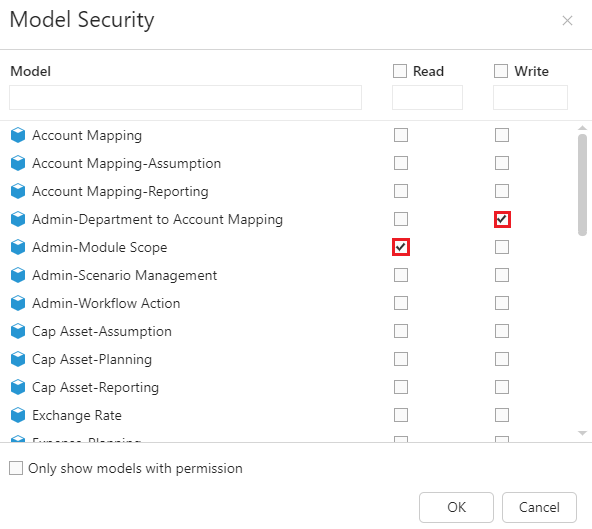
Task: Select the Account Mapping-Reporting model name
Action: (x=120, y=191)
